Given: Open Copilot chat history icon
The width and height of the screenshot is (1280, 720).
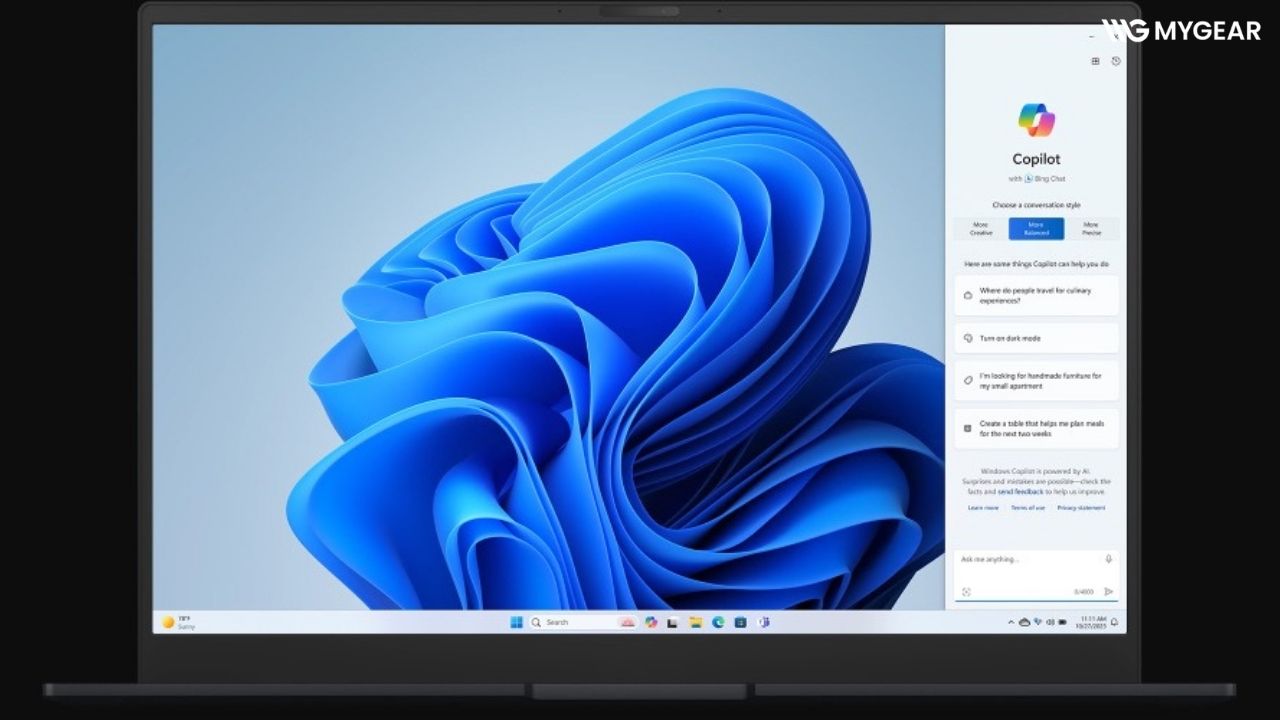Looking at the screenshot, I should click(1116, 61).
